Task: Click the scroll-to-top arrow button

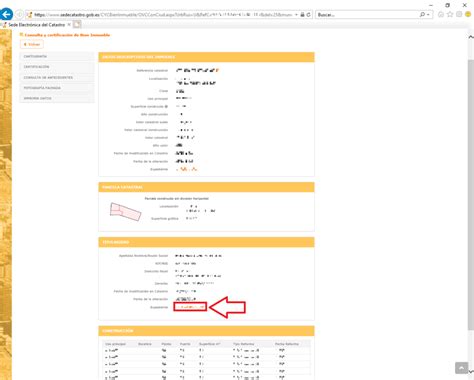Action: [461, 368]
